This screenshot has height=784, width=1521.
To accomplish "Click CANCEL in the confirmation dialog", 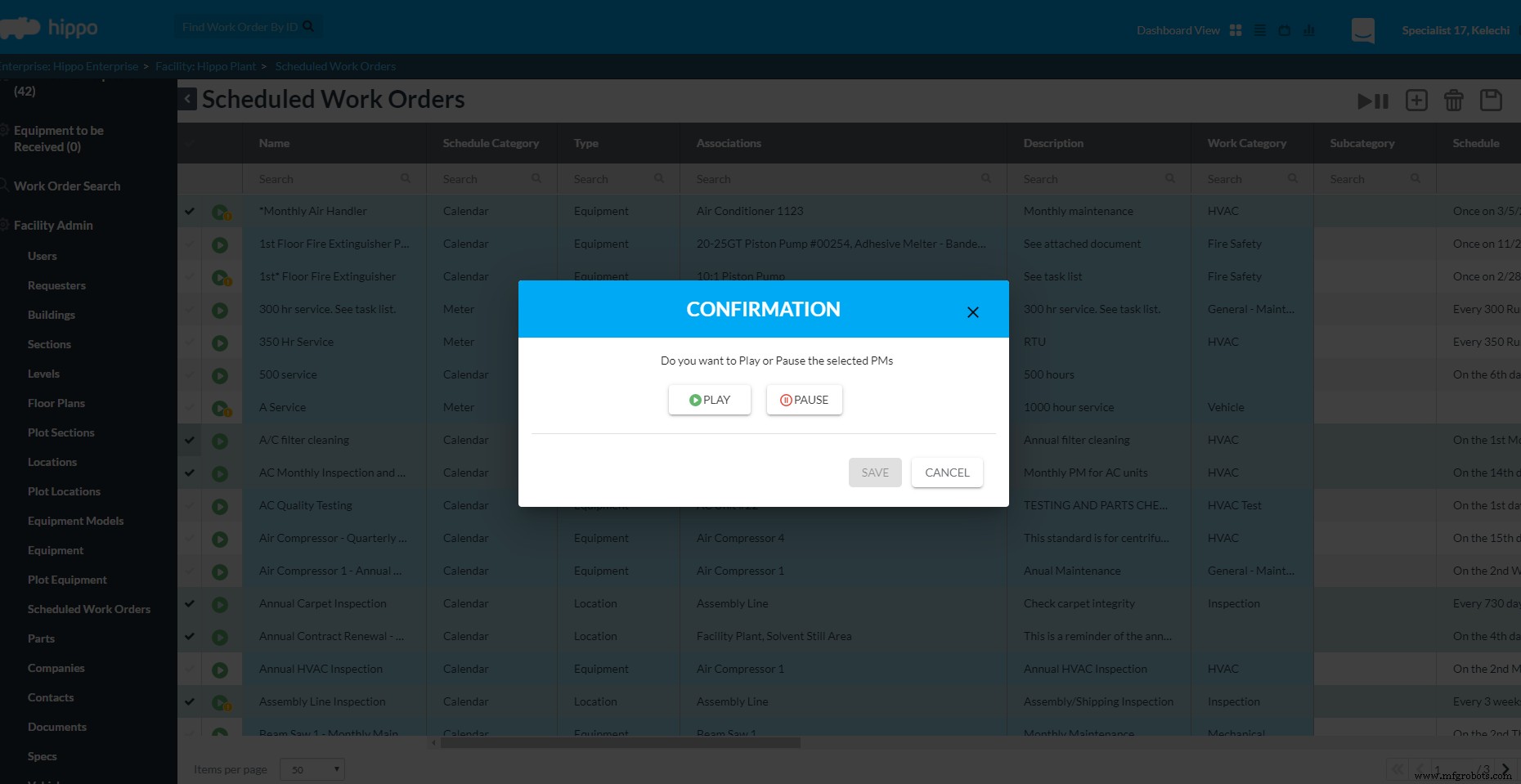I will point(946,473).
